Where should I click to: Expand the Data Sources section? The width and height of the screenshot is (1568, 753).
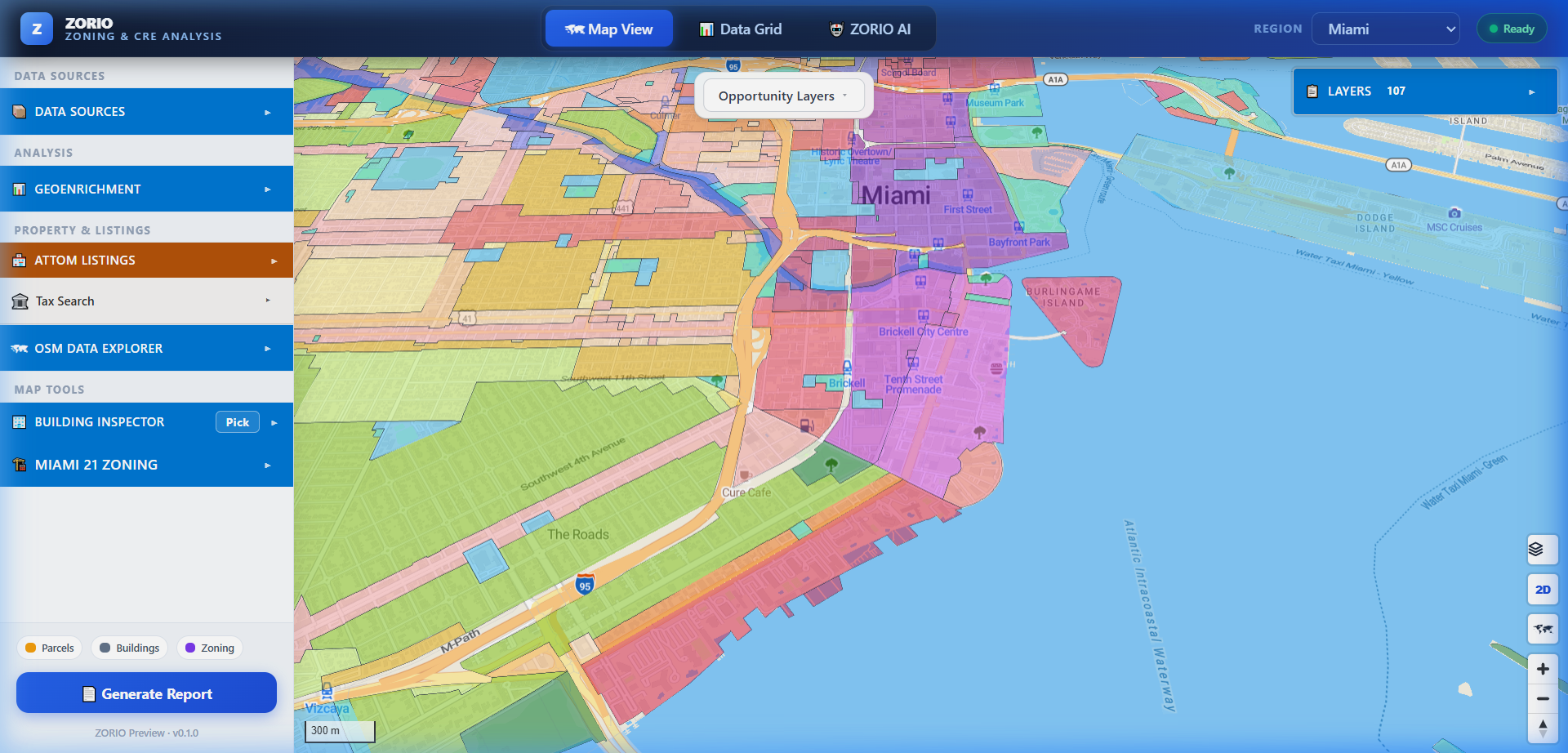click(x=147, y=112)
